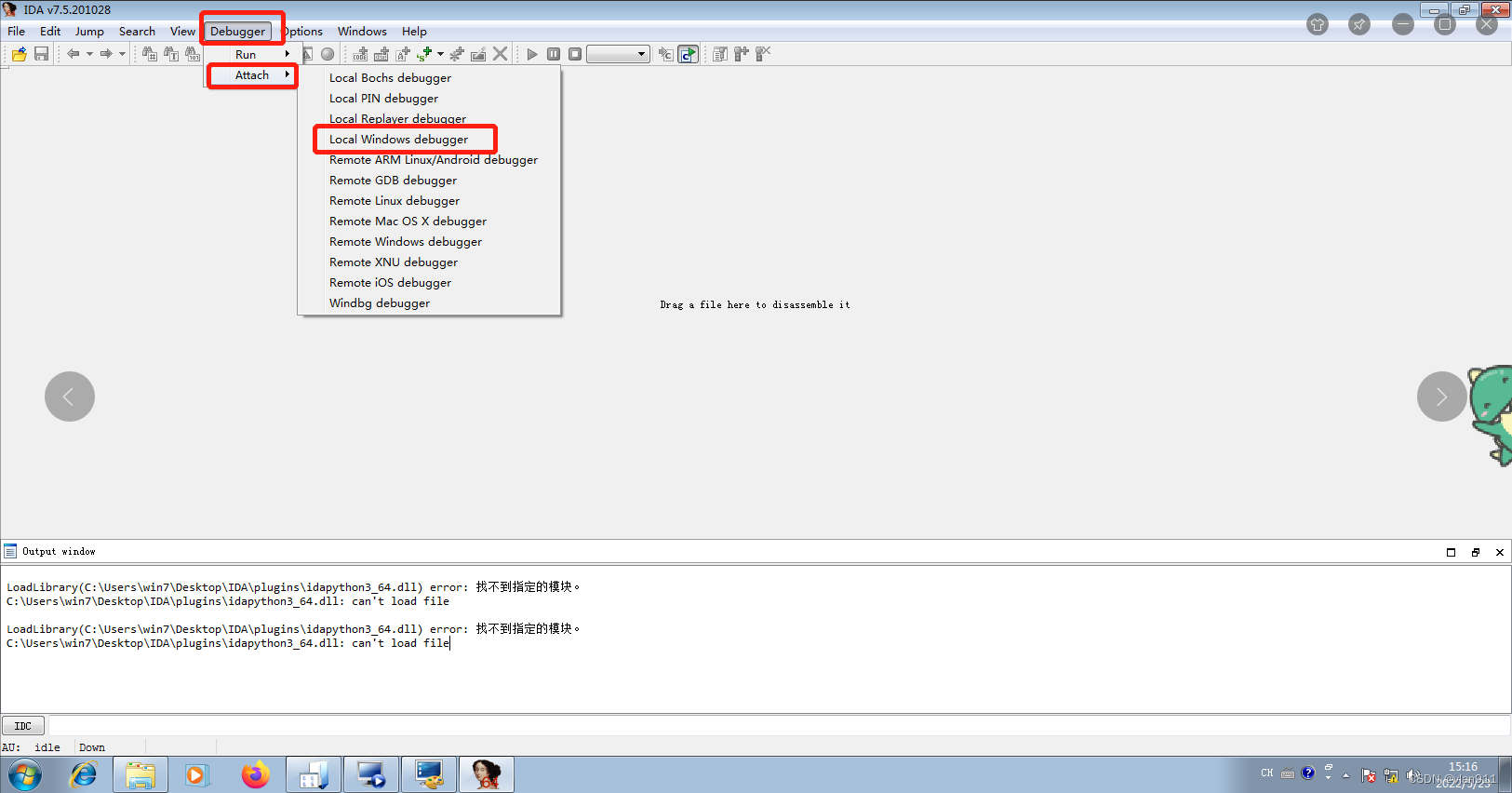Click the IDC command language button

tap(23, 726)
